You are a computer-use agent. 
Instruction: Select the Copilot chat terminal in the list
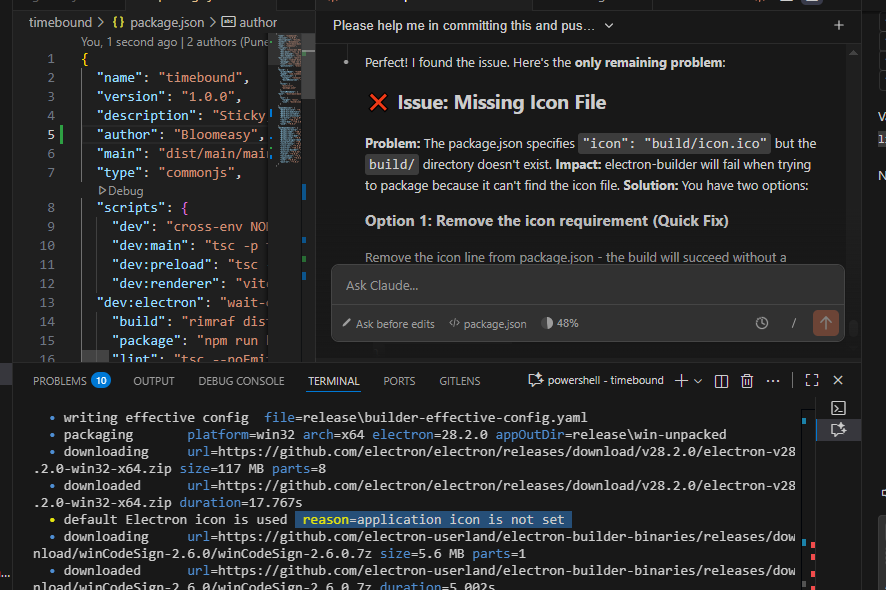tap(838, 430)
